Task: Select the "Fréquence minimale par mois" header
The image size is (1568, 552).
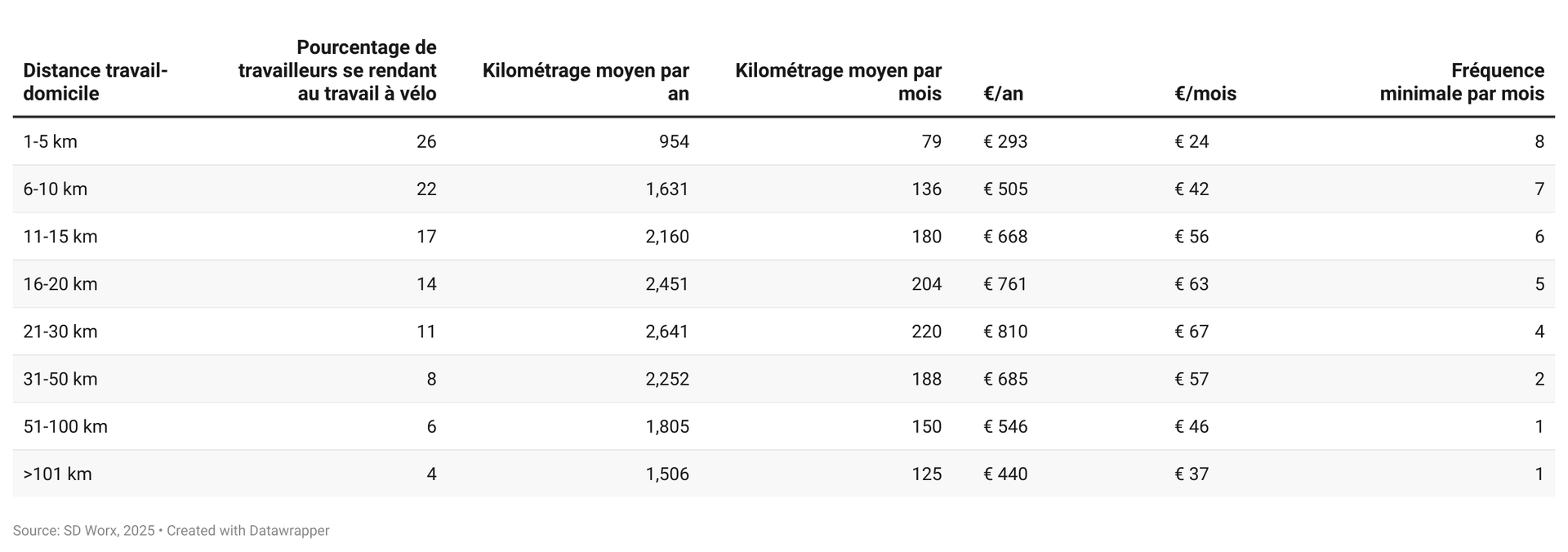Action: [x=1462, y=82]
